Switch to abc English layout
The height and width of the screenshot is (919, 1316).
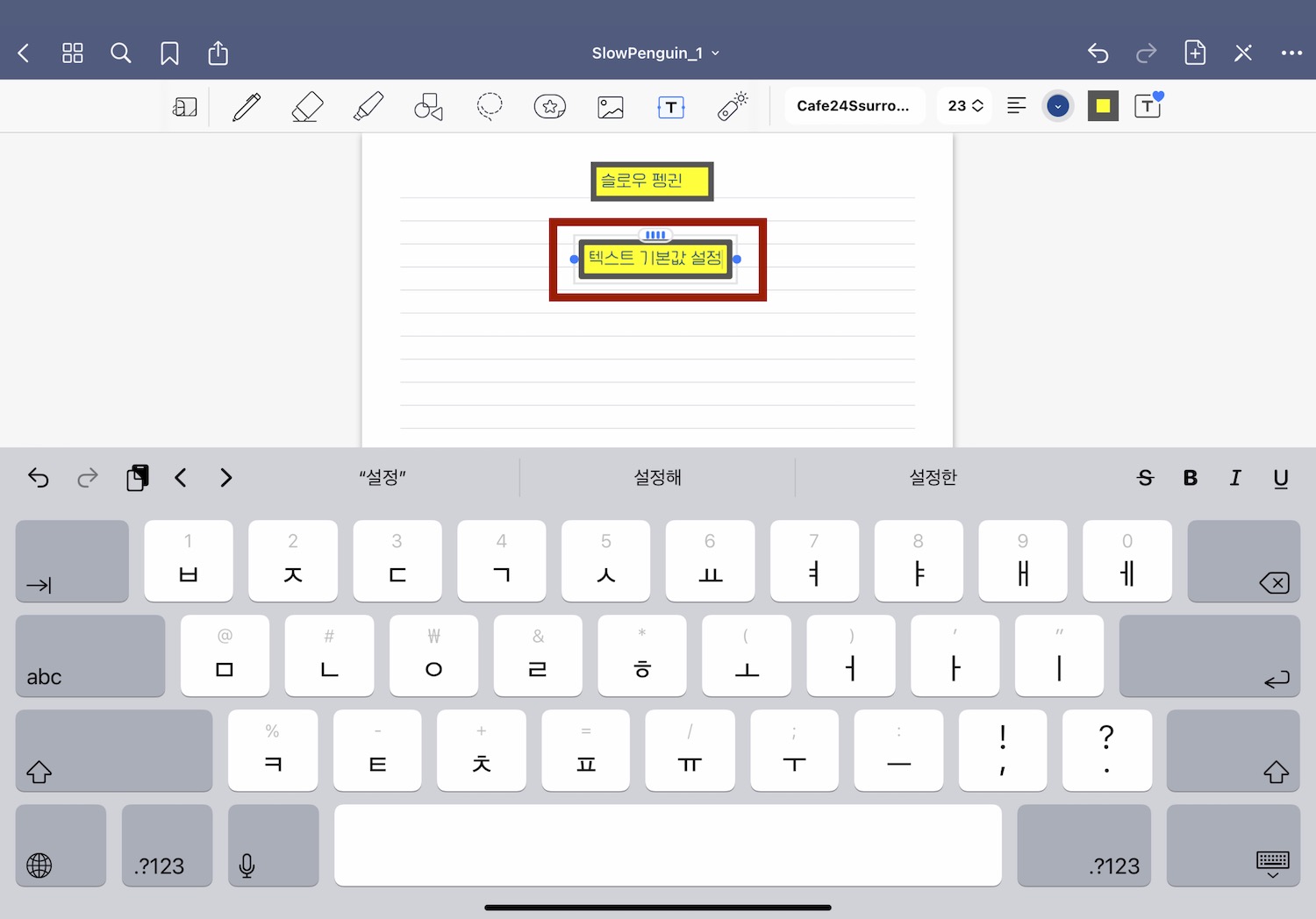pyautogui.click(x=90, y=656)
